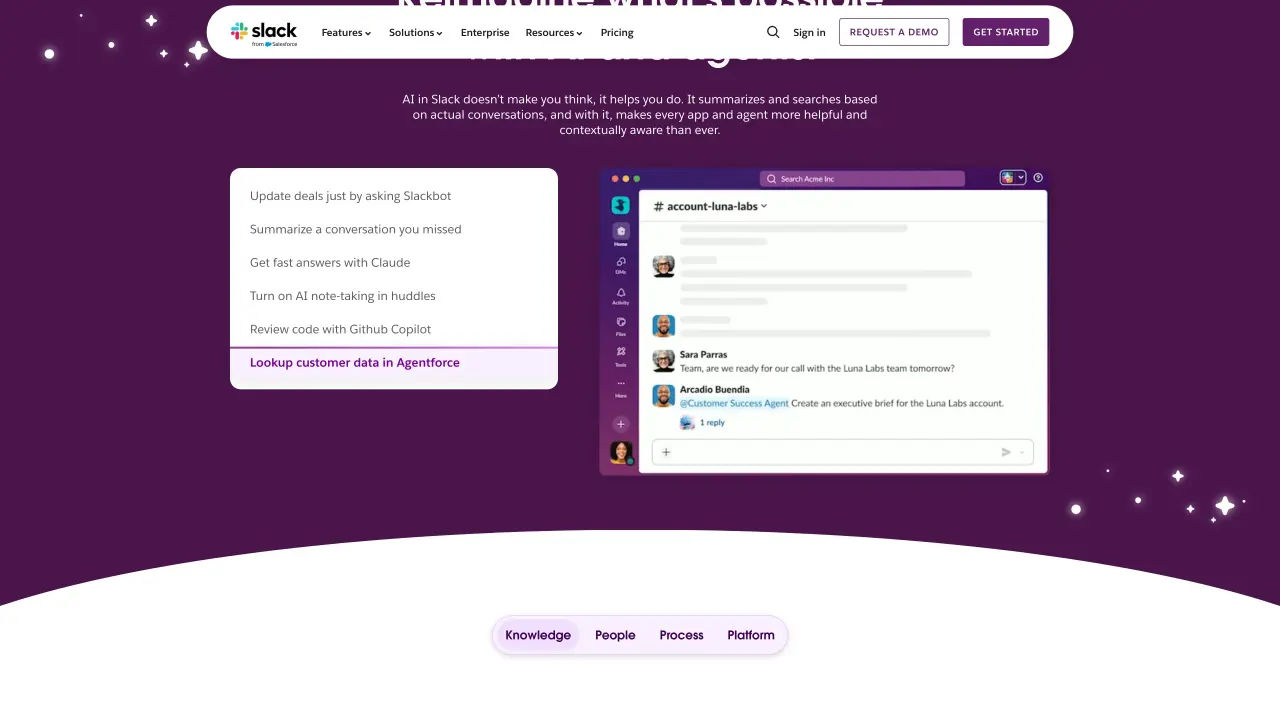The image size is (1280, 720).
Task: Click the Slack logo in header
Action: pyautogui.click(x=264, y=33)
